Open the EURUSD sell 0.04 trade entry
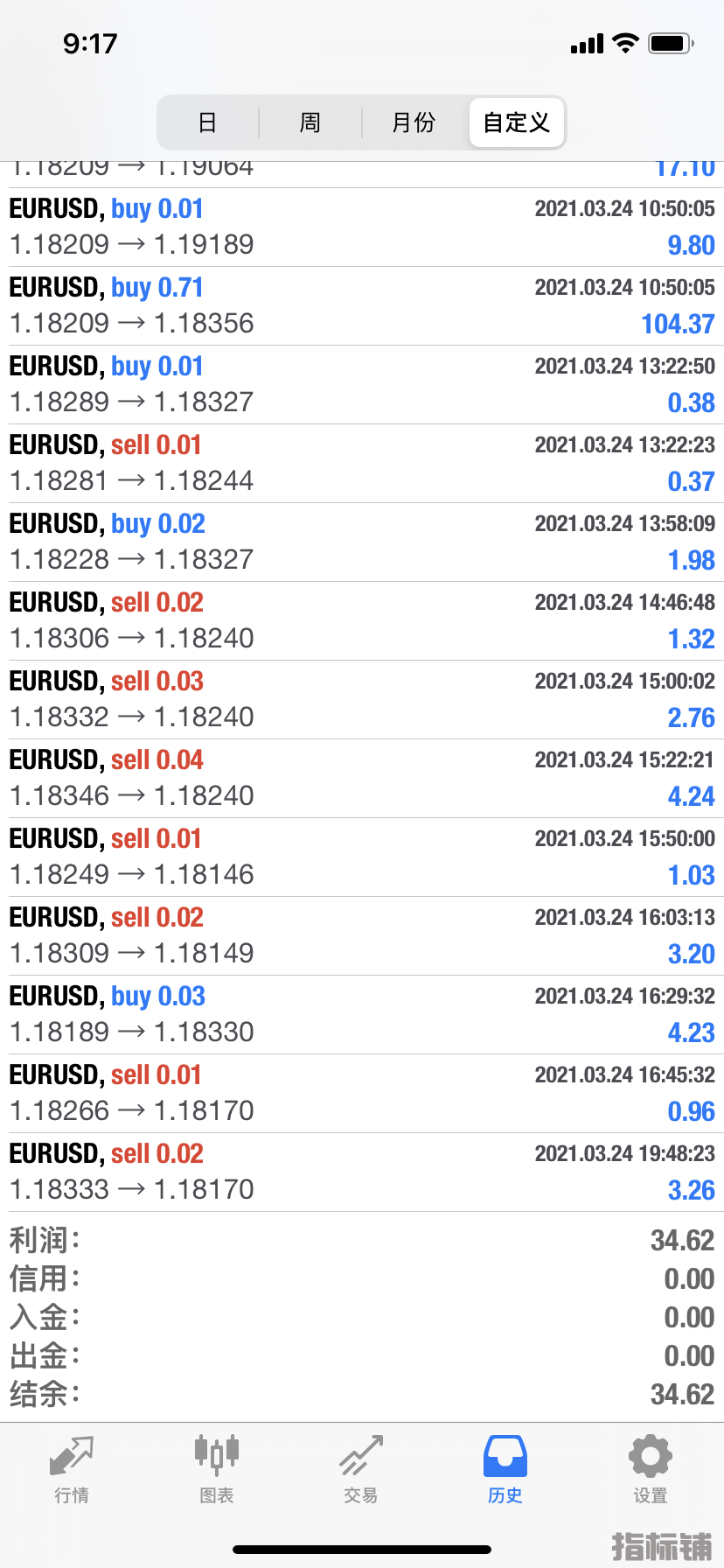 point(362,779)
